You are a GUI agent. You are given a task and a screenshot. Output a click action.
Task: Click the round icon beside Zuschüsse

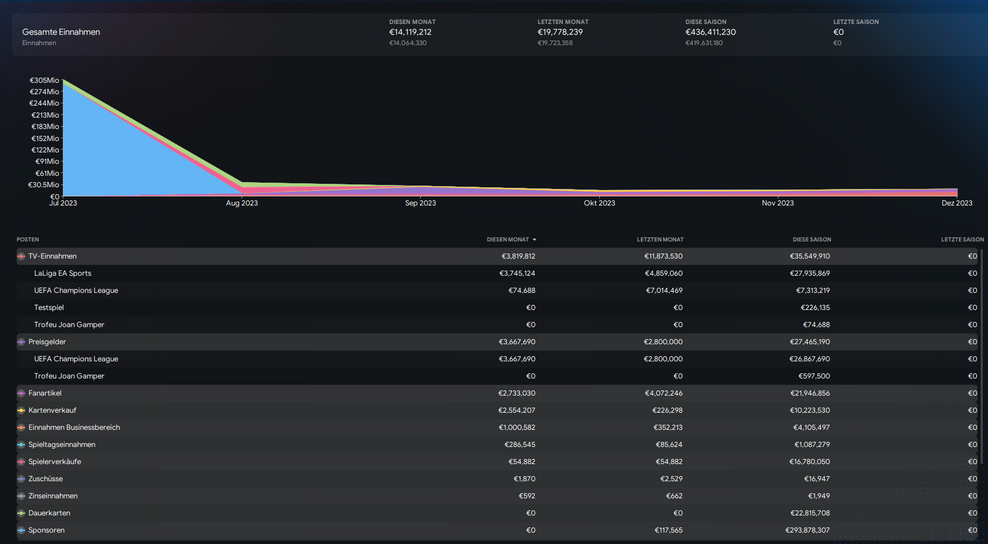(21, 479)
